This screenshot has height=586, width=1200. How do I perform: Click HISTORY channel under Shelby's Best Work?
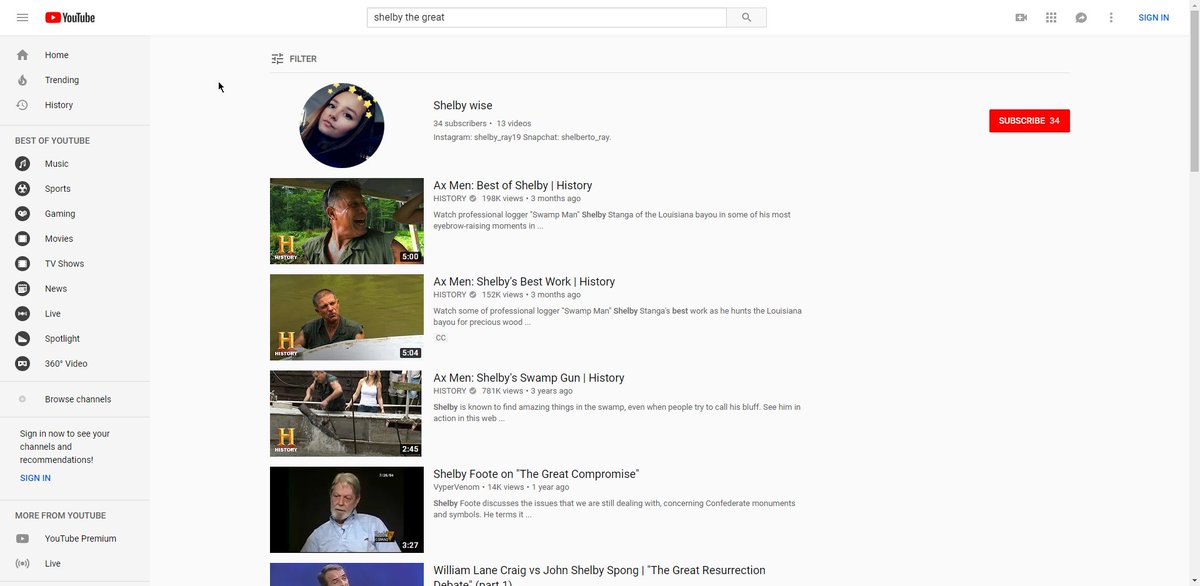coord(450,295)
